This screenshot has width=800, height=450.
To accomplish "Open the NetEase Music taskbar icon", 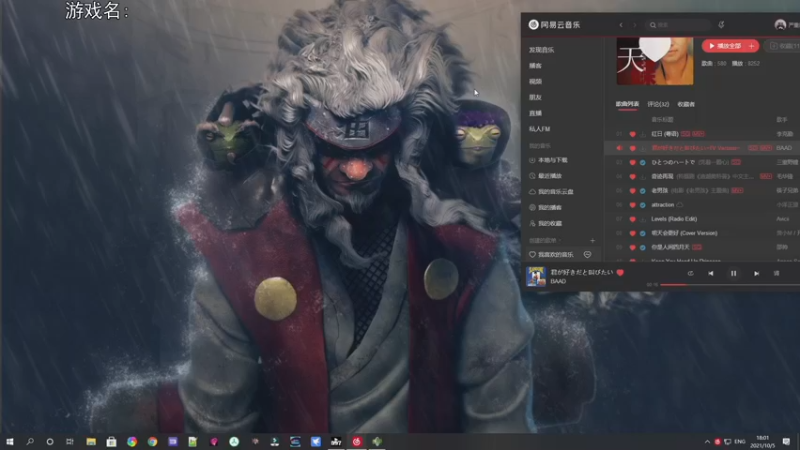I will pos(357,442).
